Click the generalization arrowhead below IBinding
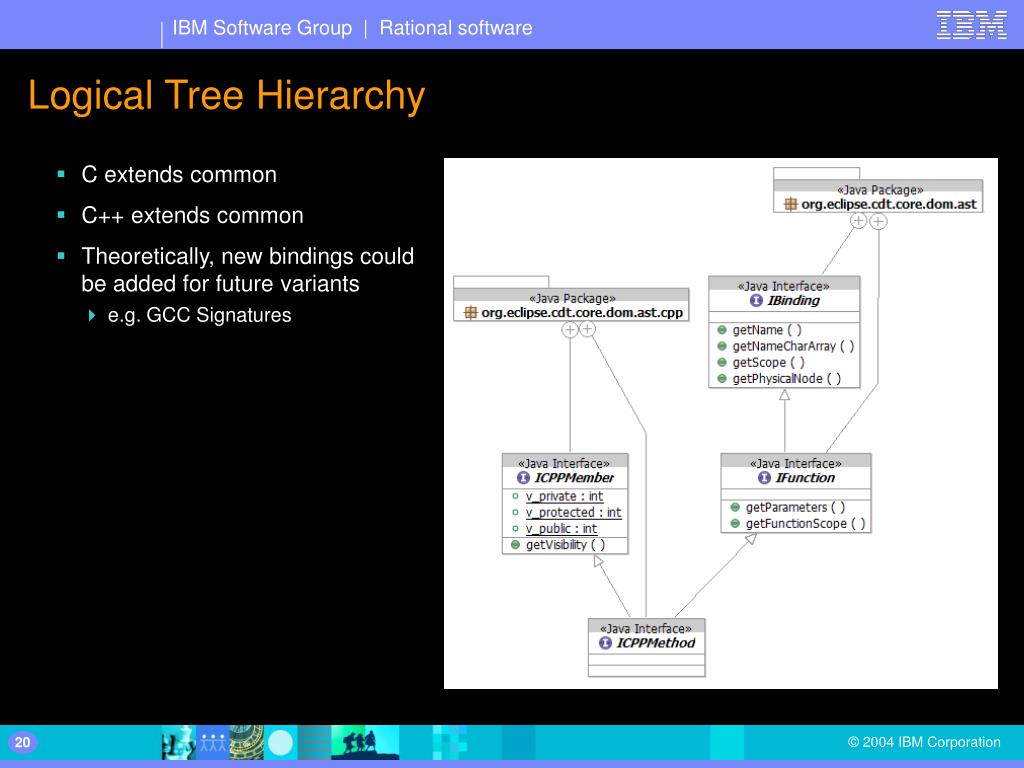1024x768 pixels. tap(784, 394)
